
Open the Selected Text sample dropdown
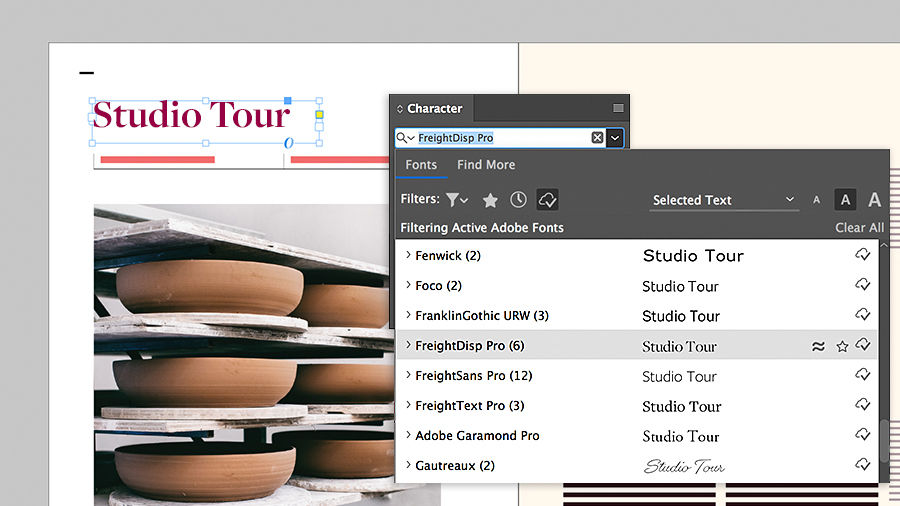[x=724, y=200]
